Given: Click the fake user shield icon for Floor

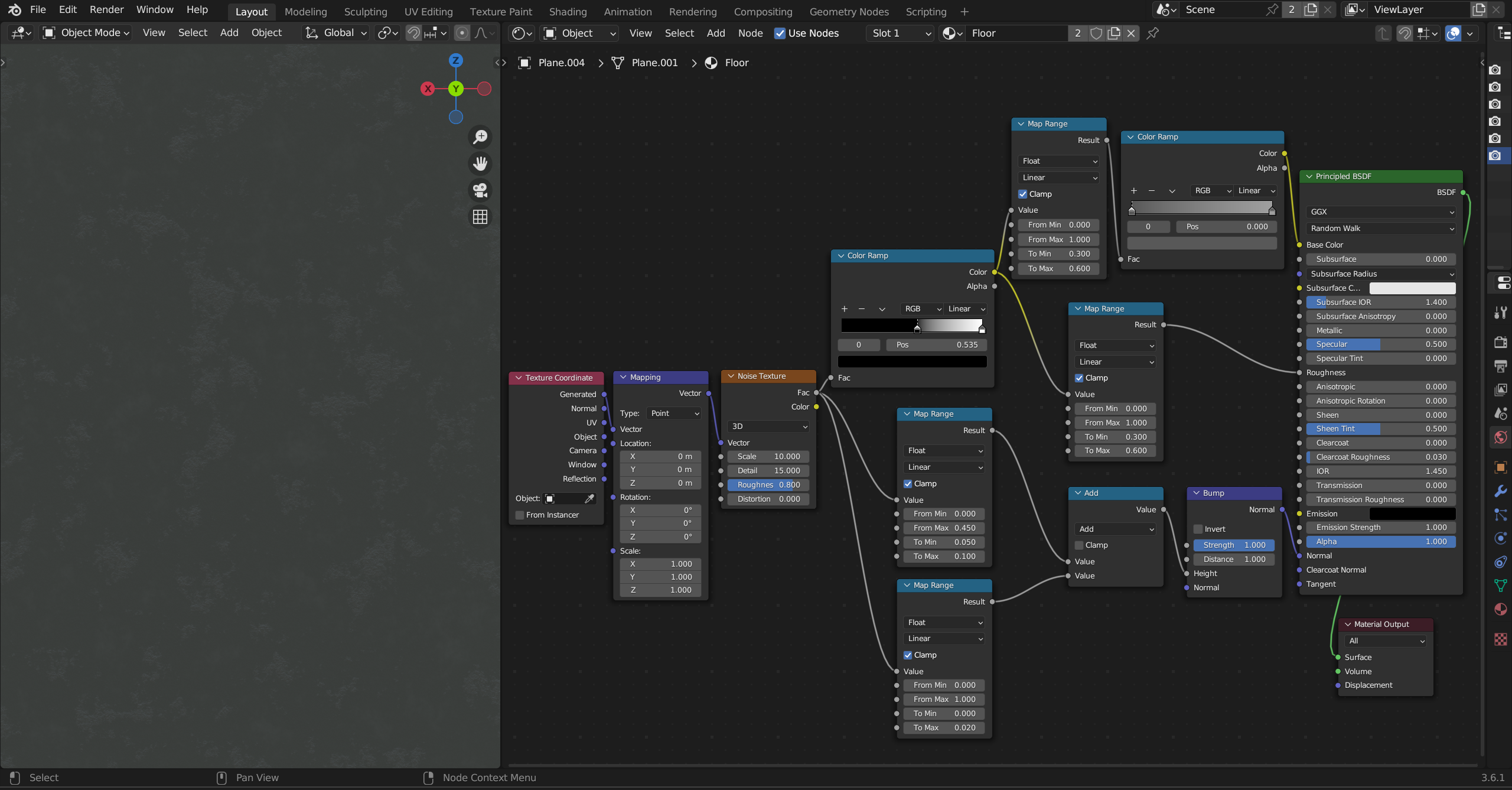Looking at the screenshot, I should [x=1096, y=33].
